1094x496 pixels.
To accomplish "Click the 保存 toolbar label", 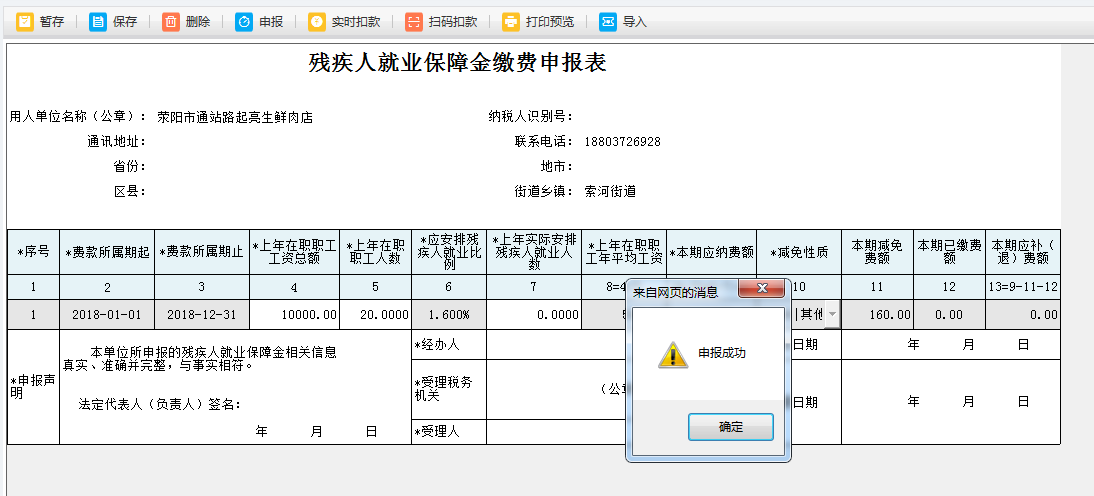I will point(125,22).
